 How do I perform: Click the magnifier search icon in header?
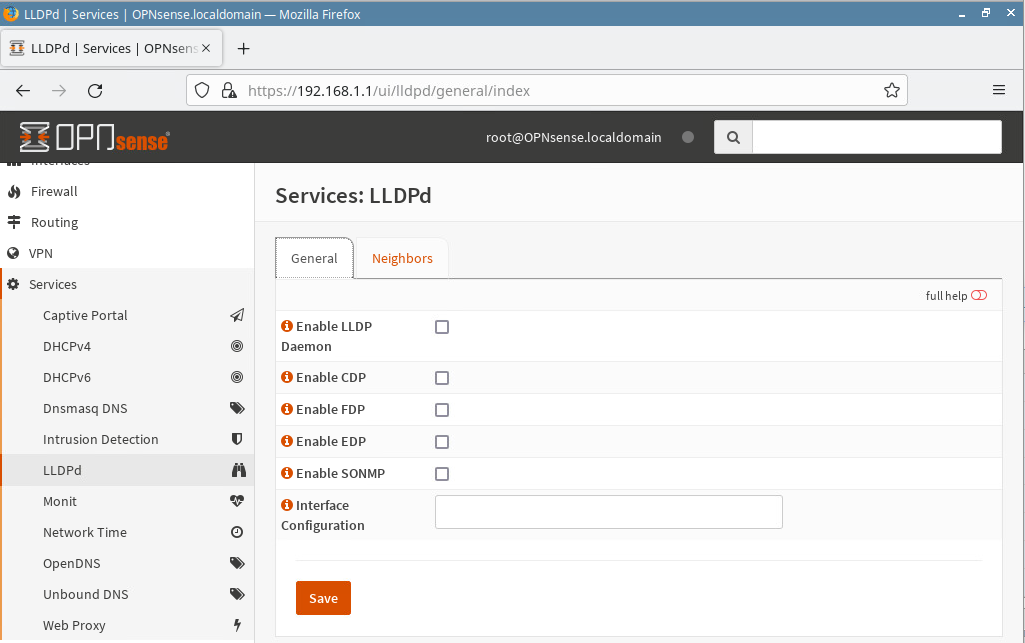(733, 137)
